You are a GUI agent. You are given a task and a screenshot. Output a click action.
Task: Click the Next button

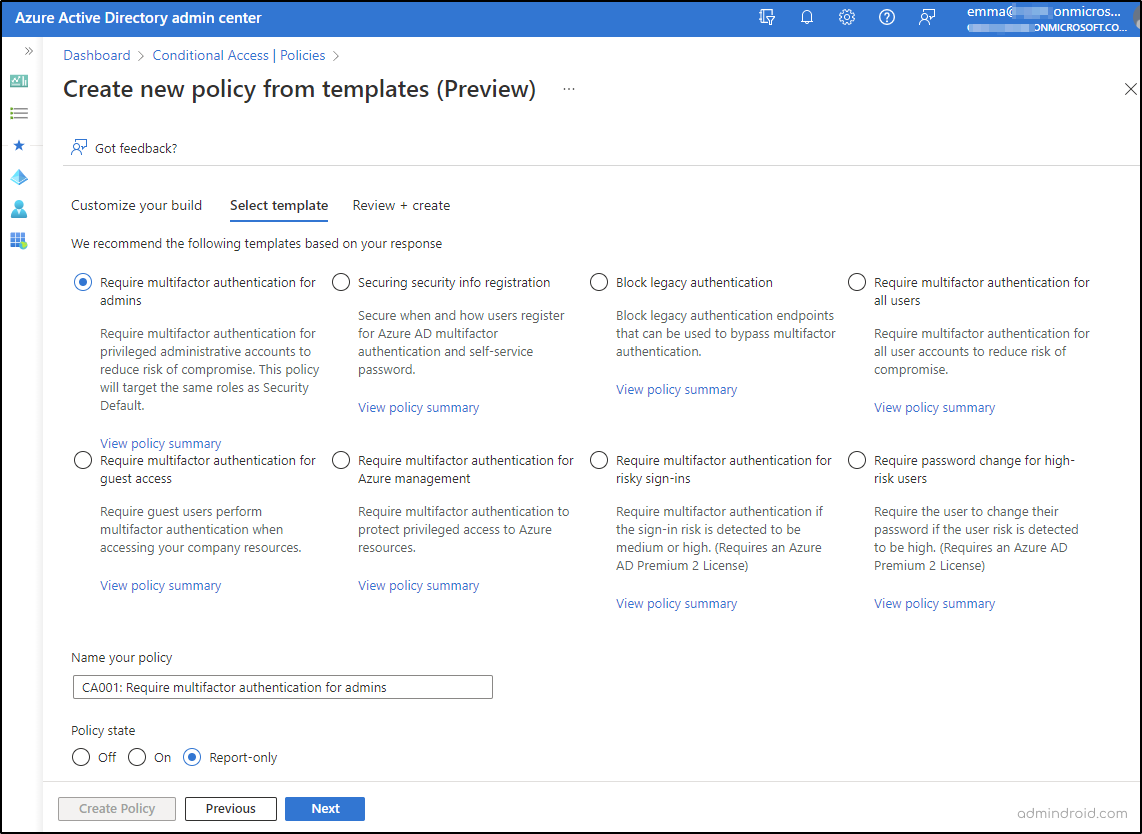click(325, 809)
